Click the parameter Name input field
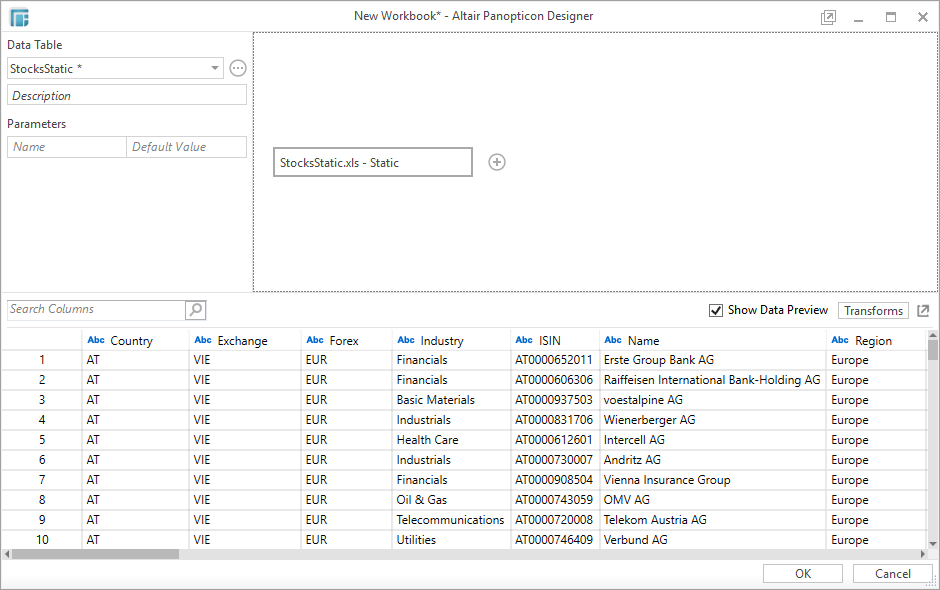Viewport: 940px width, 590px height. click(67, 147)
